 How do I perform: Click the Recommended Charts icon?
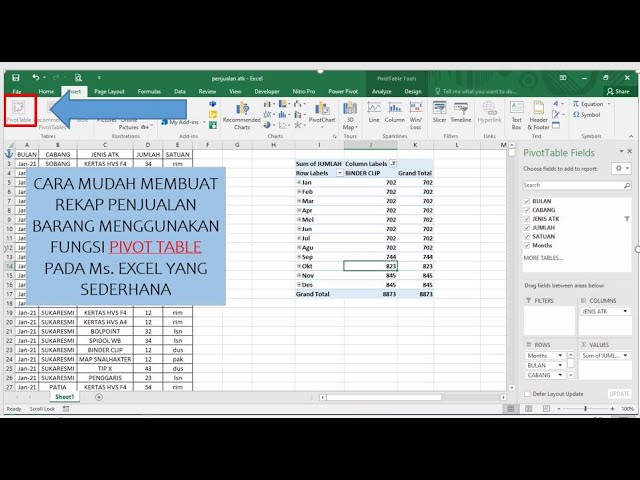pyautogui.click(x=242, y=116)
